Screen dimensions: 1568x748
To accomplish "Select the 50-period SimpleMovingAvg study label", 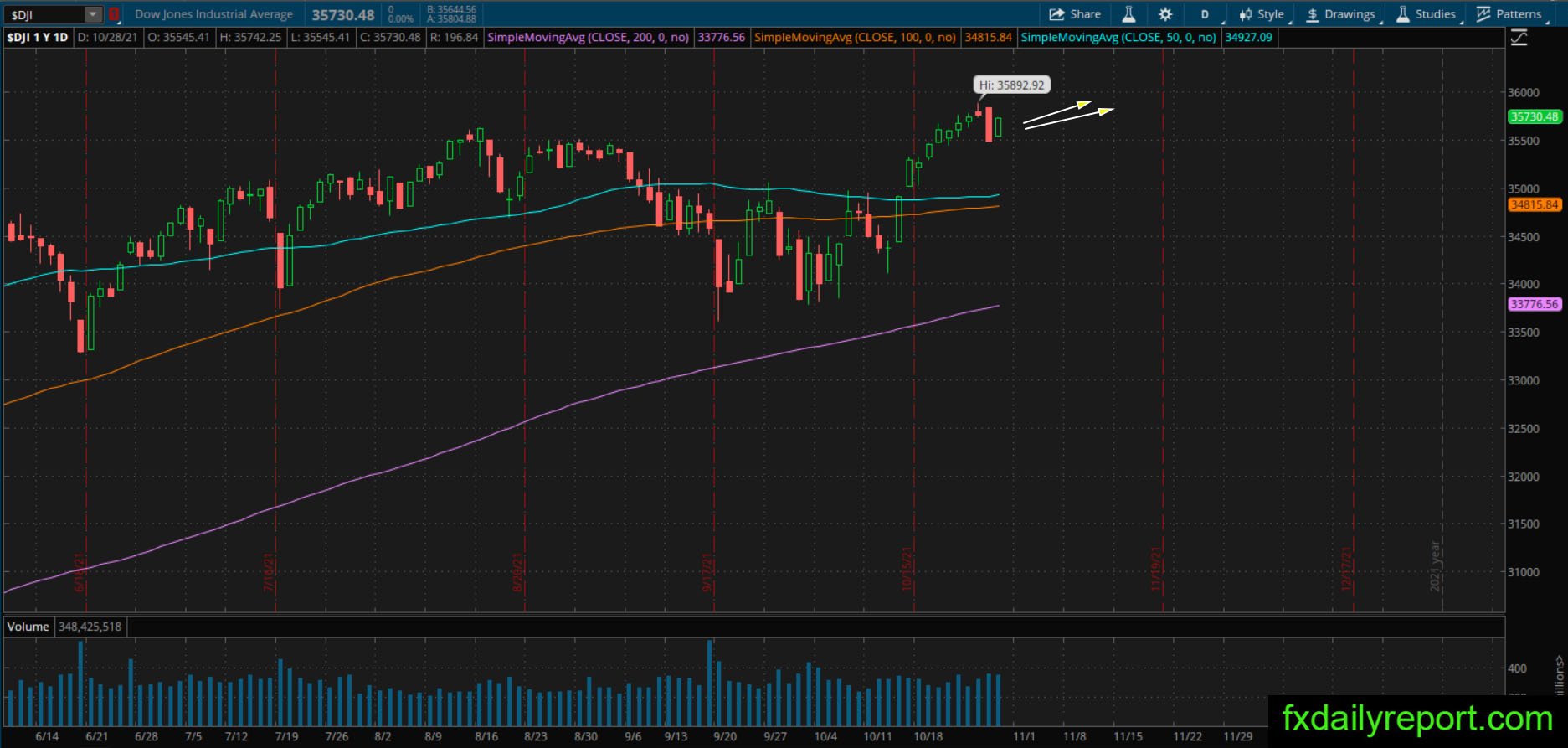I will tap(1119, 38).
